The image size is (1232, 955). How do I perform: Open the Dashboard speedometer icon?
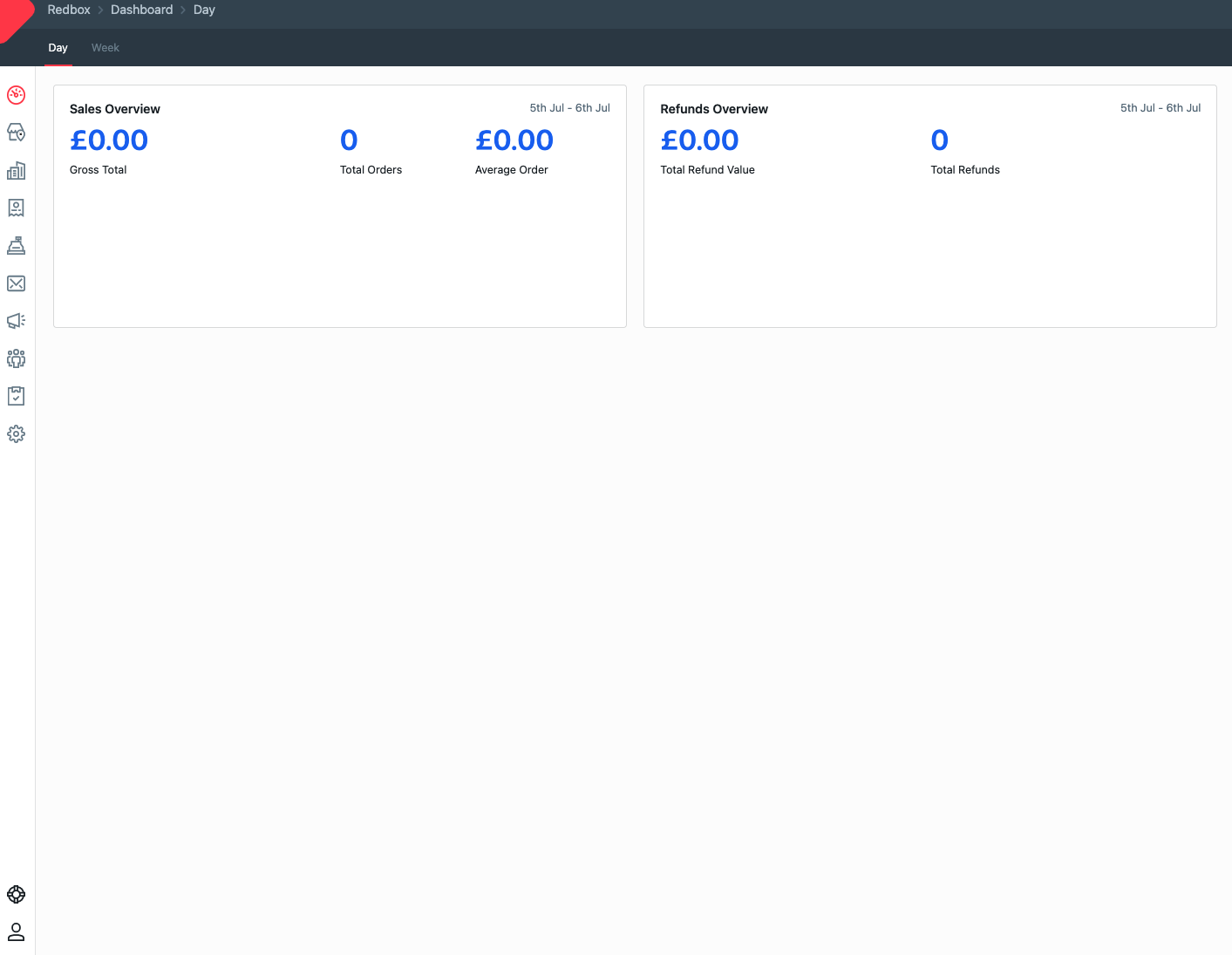[16, 95]
